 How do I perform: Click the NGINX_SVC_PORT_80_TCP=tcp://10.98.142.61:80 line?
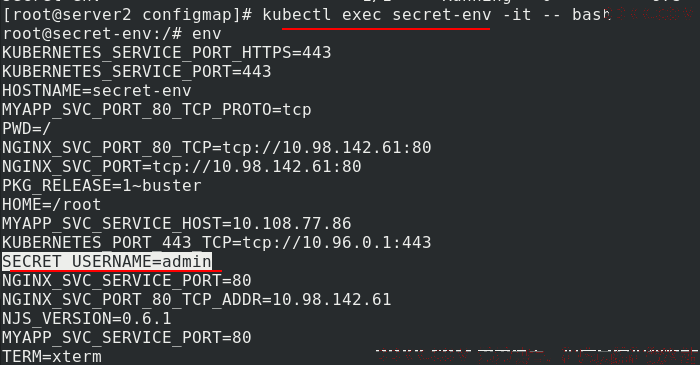click(x=217, y=148)
